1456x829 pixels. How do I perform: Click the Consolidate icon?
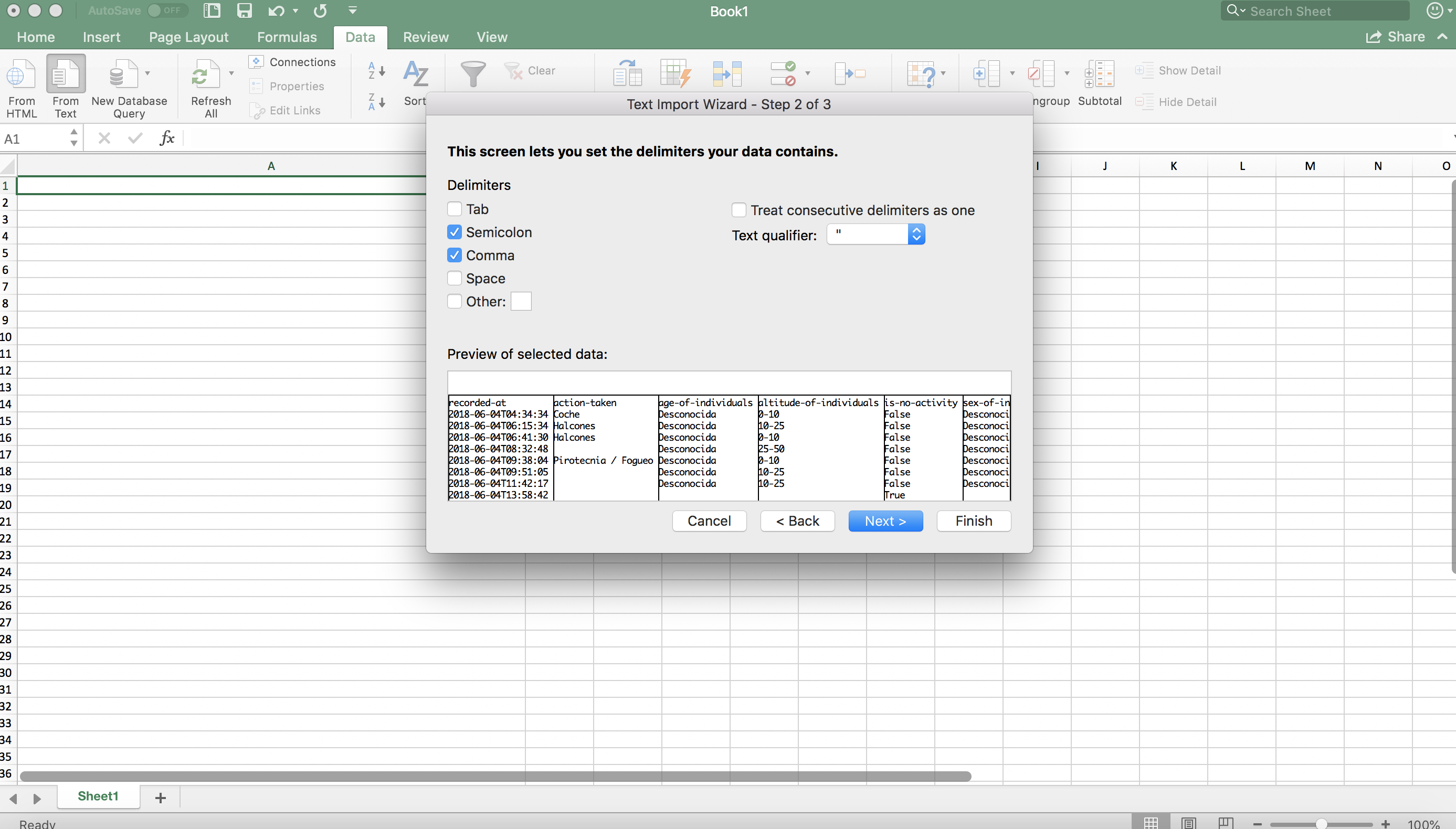(x=850, y=74)
